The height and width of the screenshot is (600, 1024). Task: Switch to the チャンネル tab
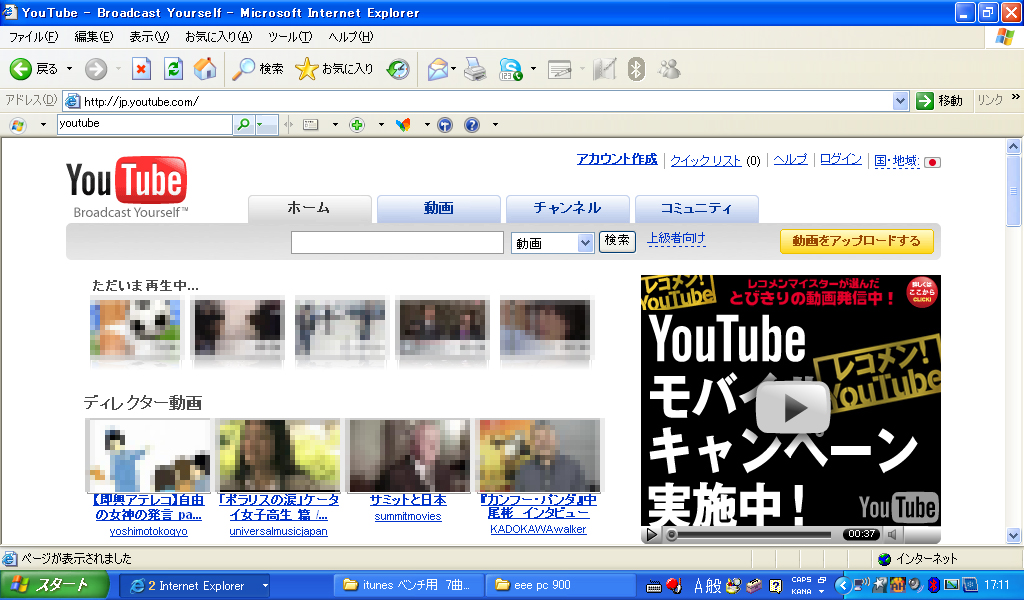[567, 208]
